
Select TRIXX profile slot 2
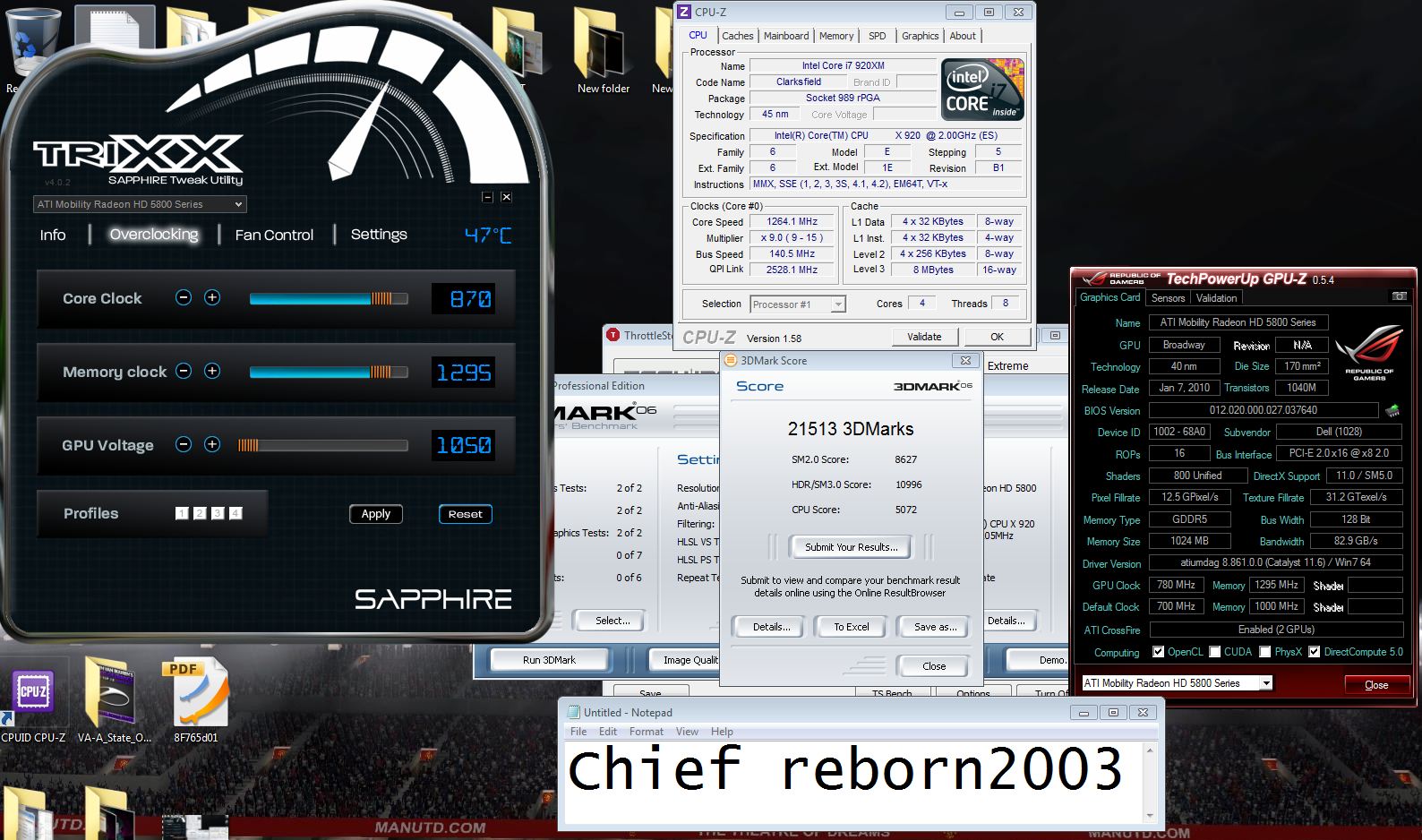pos(200,513)
